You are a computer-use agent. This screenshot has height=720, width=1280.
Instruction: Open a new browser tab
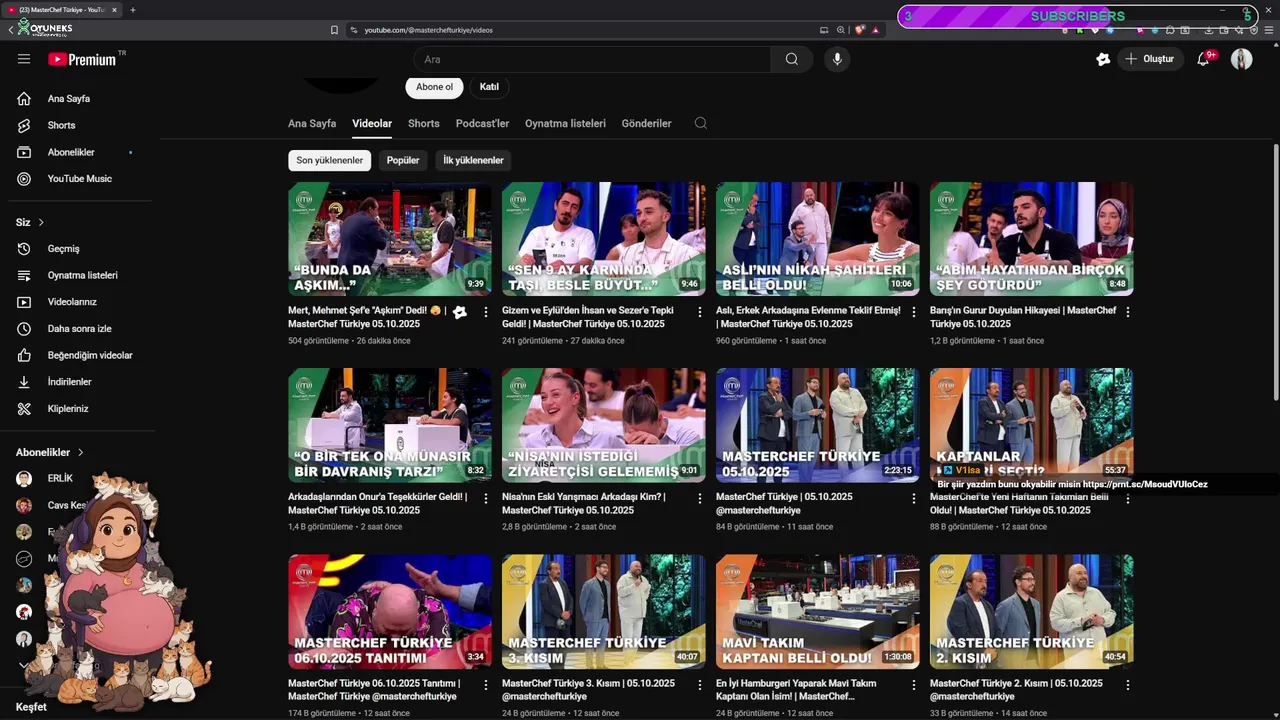(x=133, y=10)
